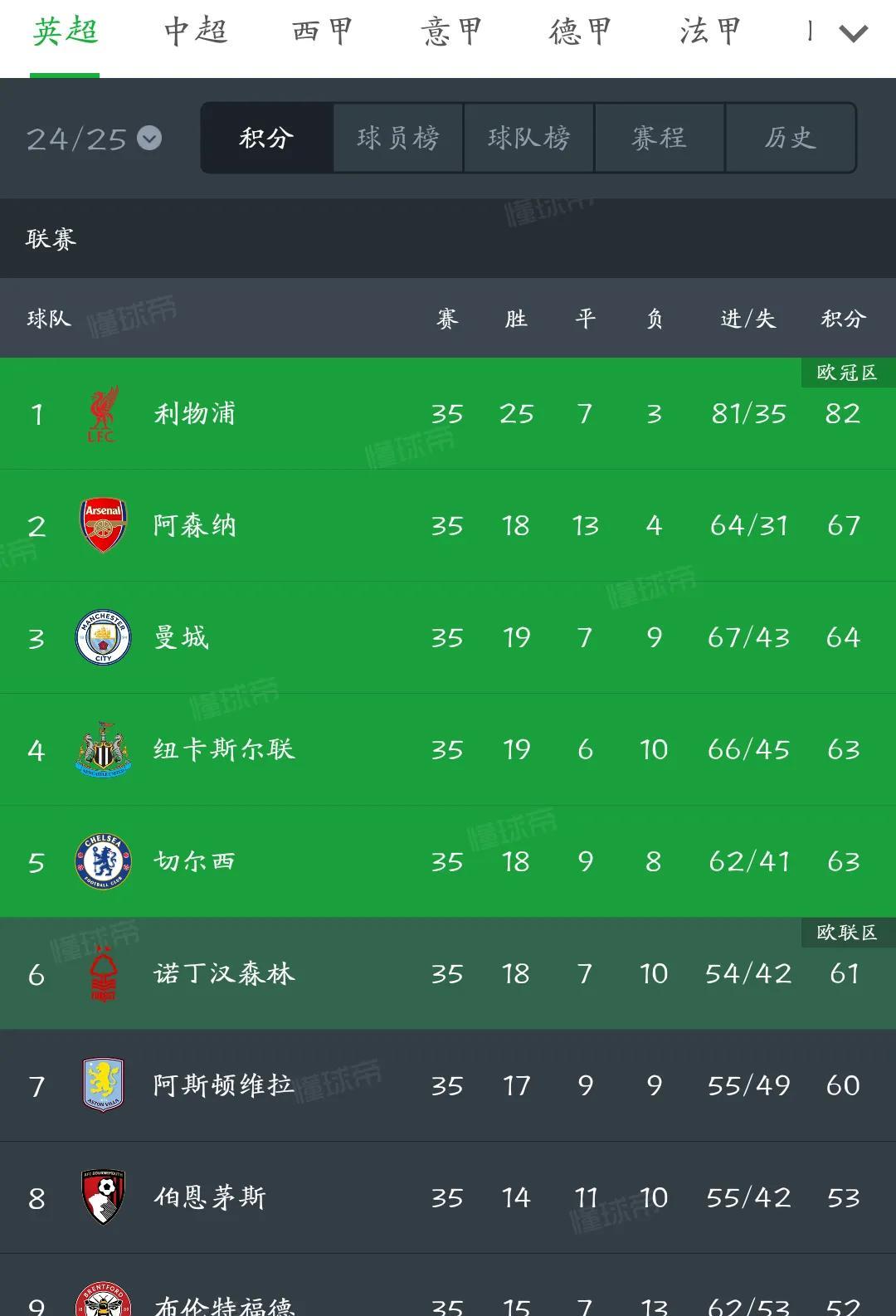Tap the Aston Villa club crest
This screenshot has width=896, height=1316.
103,1085
